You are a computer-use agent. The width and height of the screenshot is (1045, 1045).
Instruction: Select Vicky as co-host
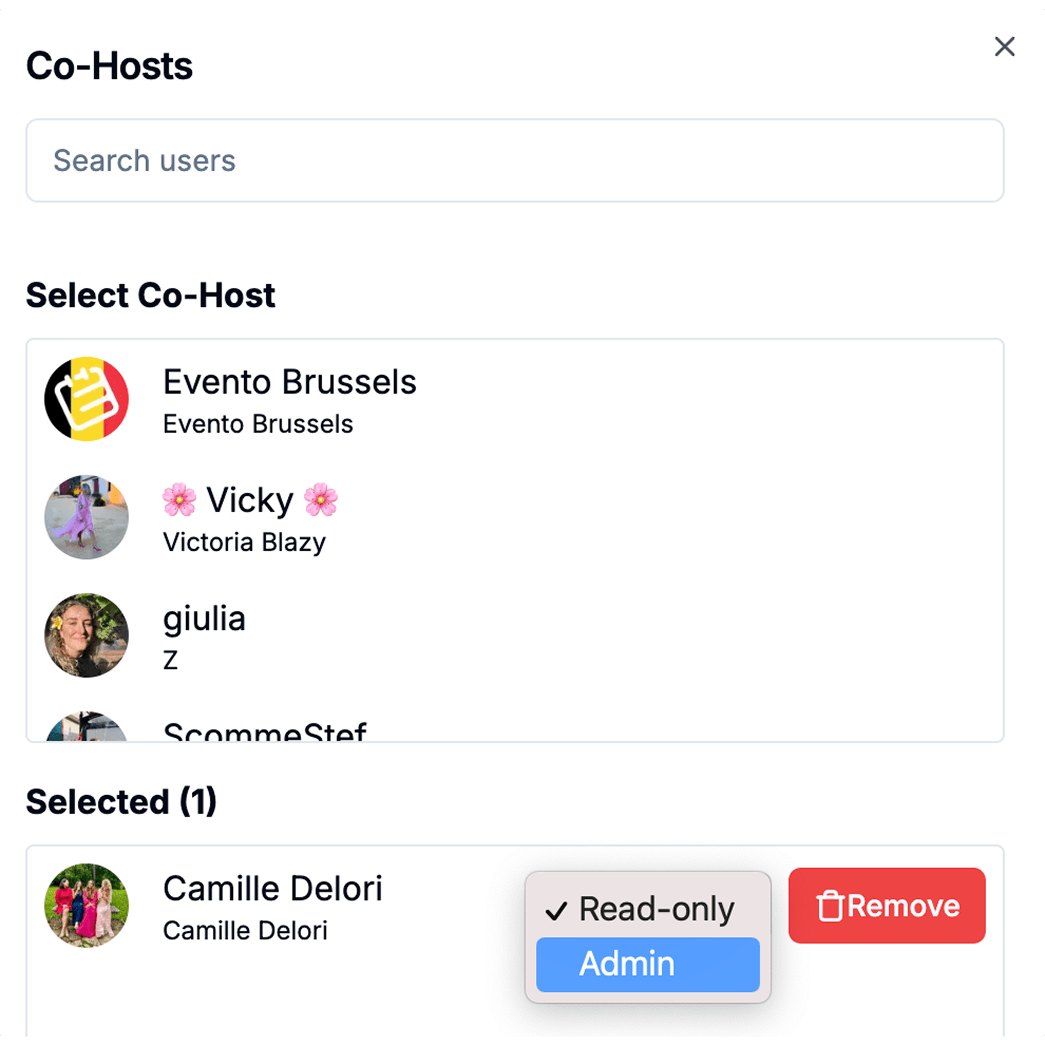(250, 500)
